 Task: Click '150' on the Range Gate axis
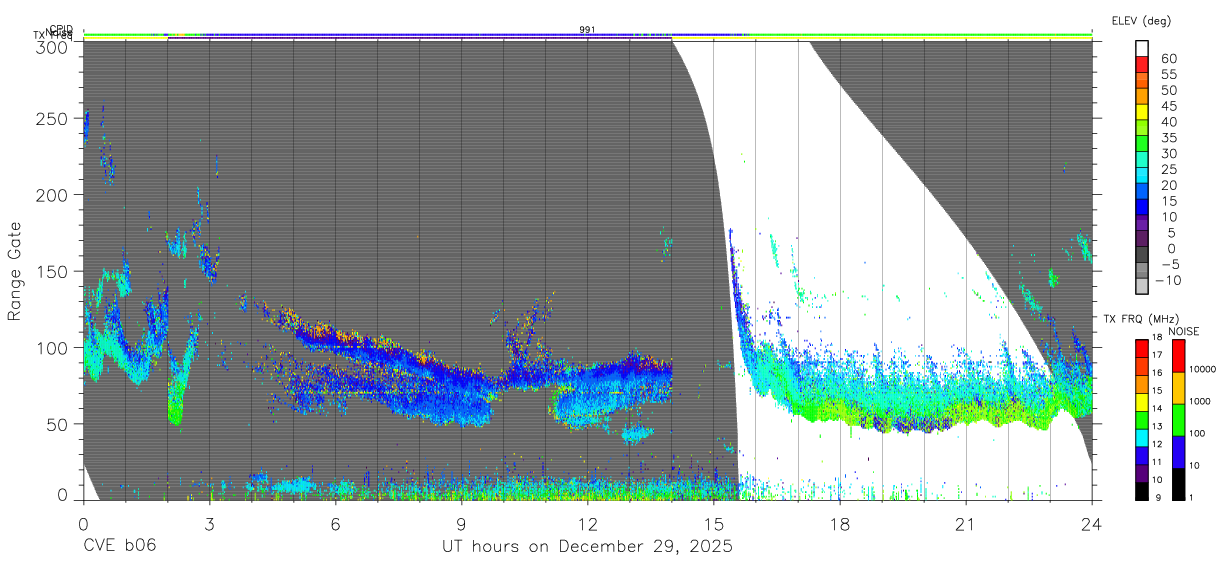pos(53,271)
